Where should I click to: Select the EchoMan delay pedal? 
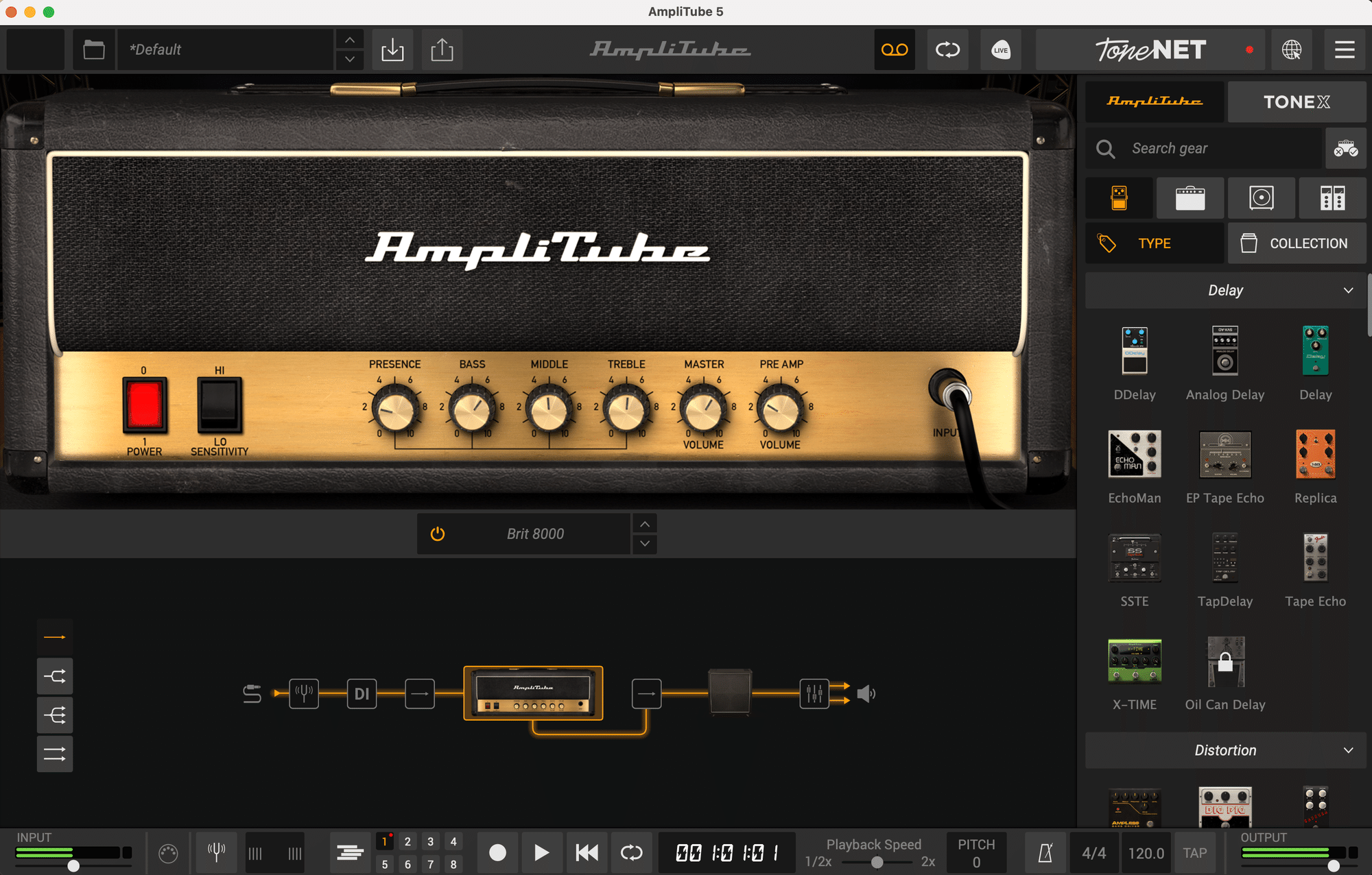point(1134,455)
